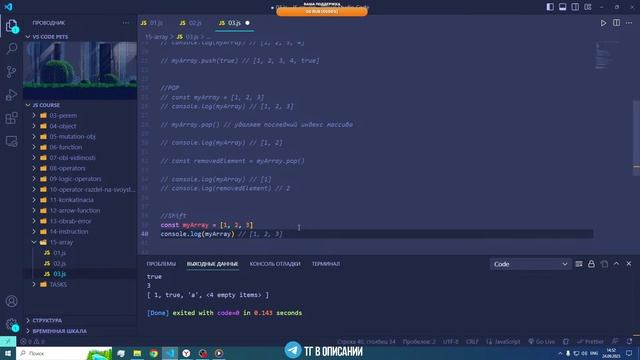
Task: Open the status bar notifications bell
Action: pos(629,342)
